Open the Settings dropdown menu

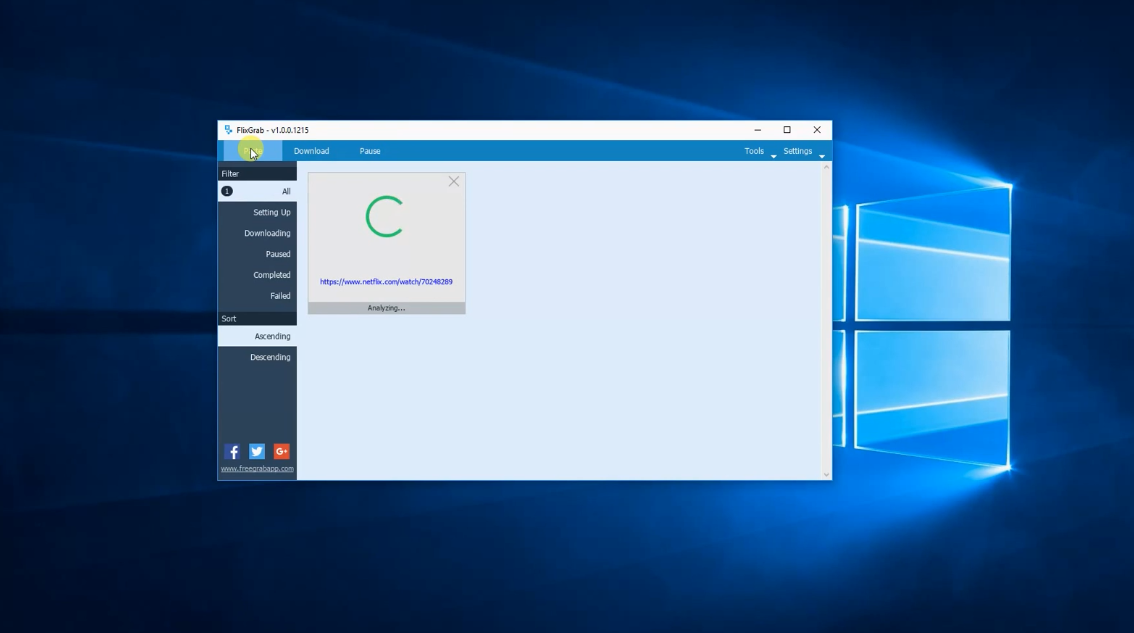(x=803, y=151)
